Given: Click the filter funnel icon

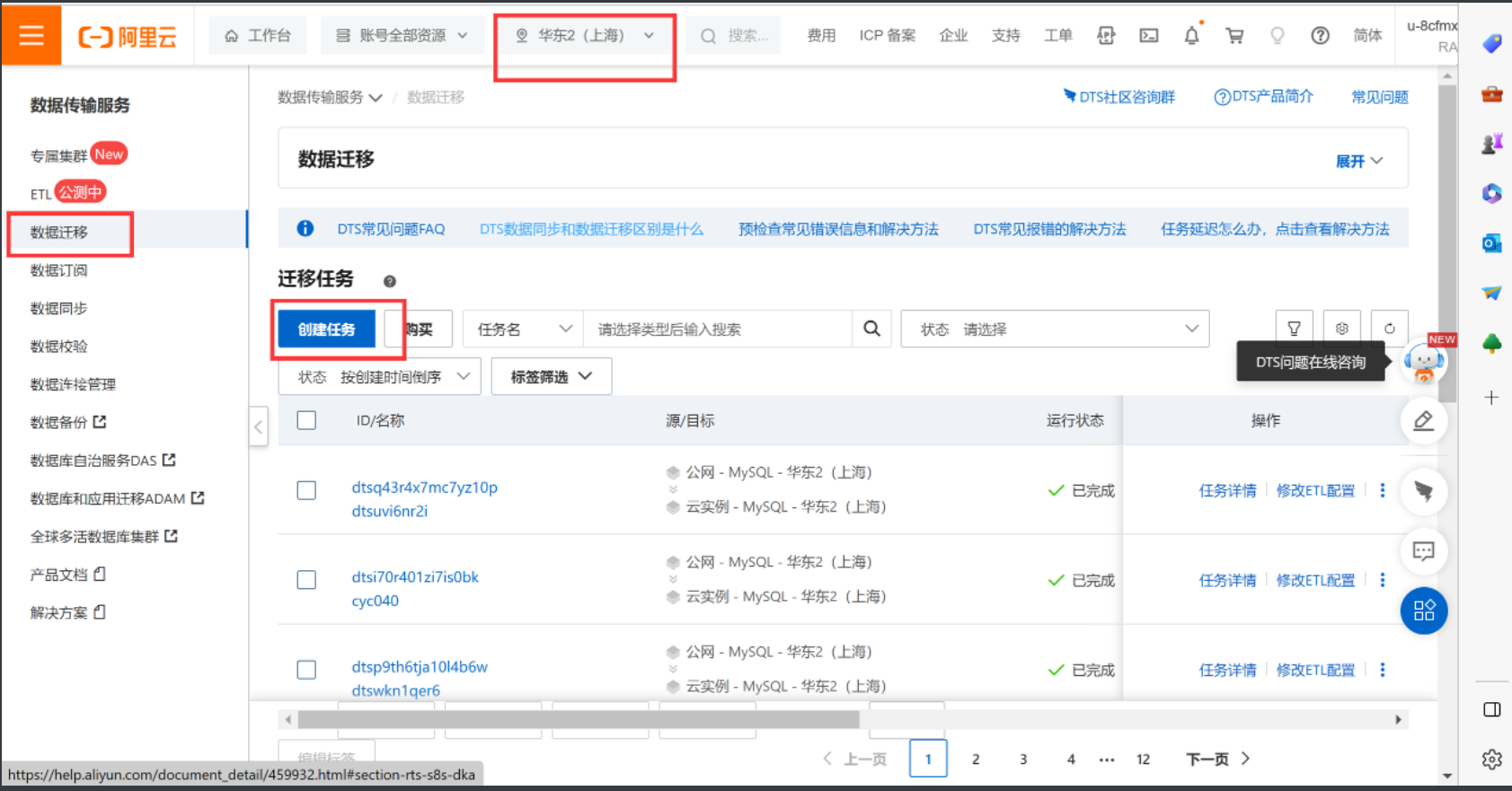Looking at the screenshot, I should pyautogui.click(x=1295, y=329).
